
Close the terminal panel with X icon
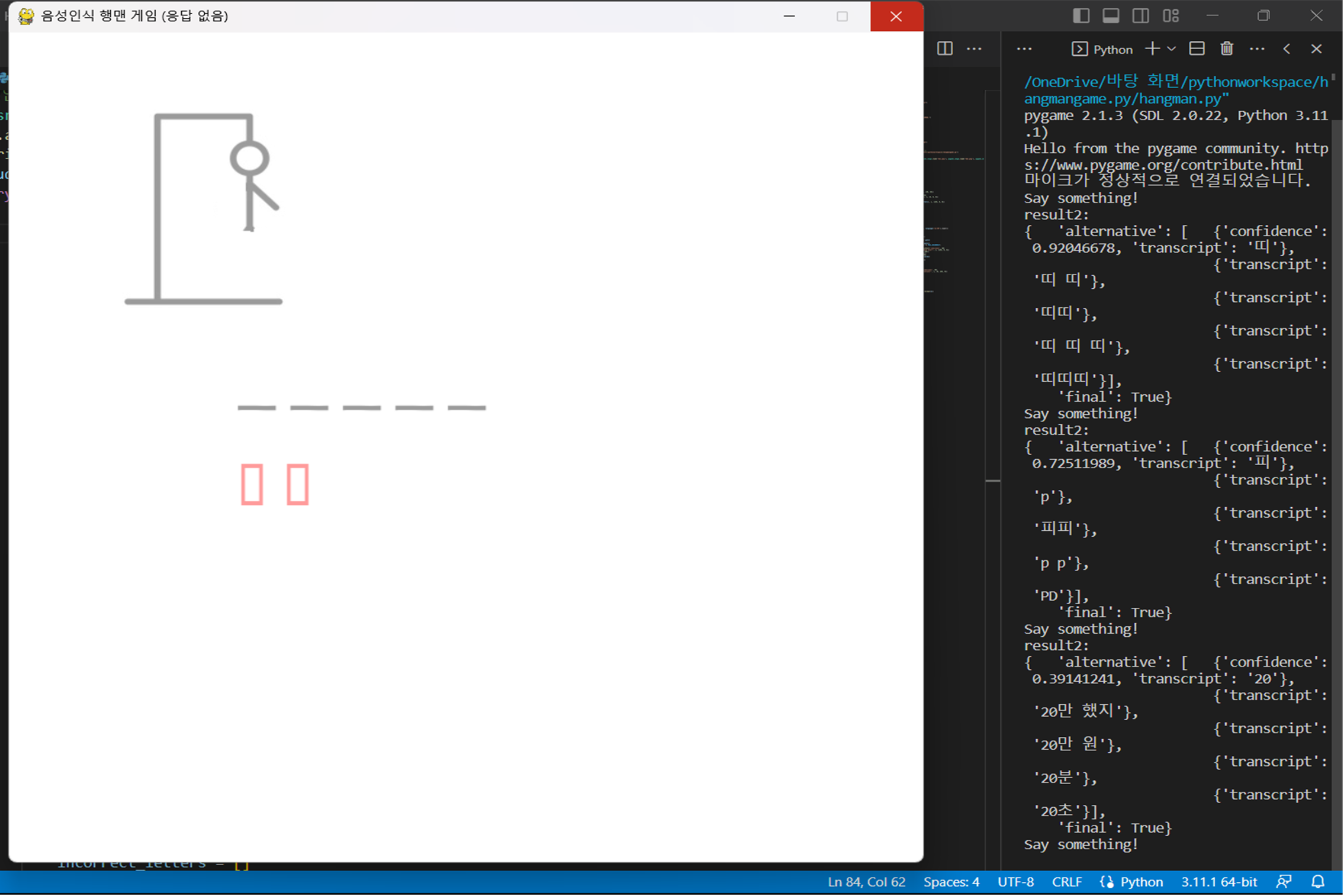point(1316,49)
